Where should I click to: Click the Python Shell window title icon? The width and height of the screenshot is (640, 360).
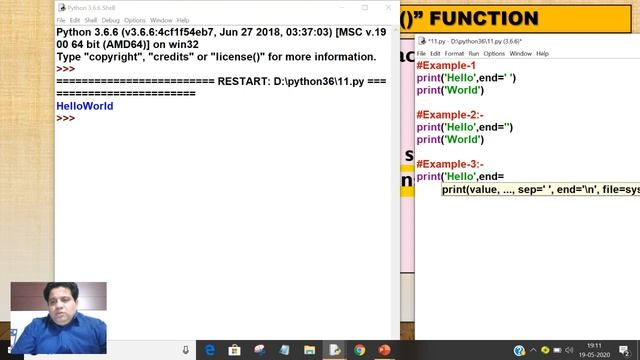(x=62, y=7)
